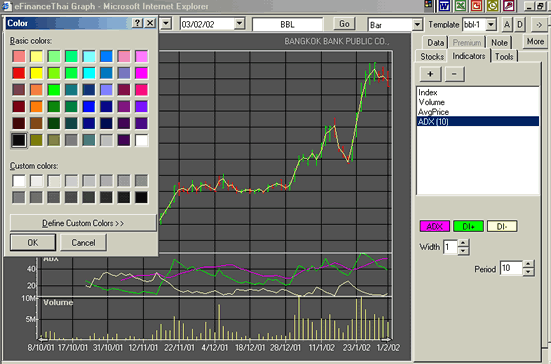Click the Color dialog help question mark
Viewport: 551px width, 364px height.
point(137,23)
